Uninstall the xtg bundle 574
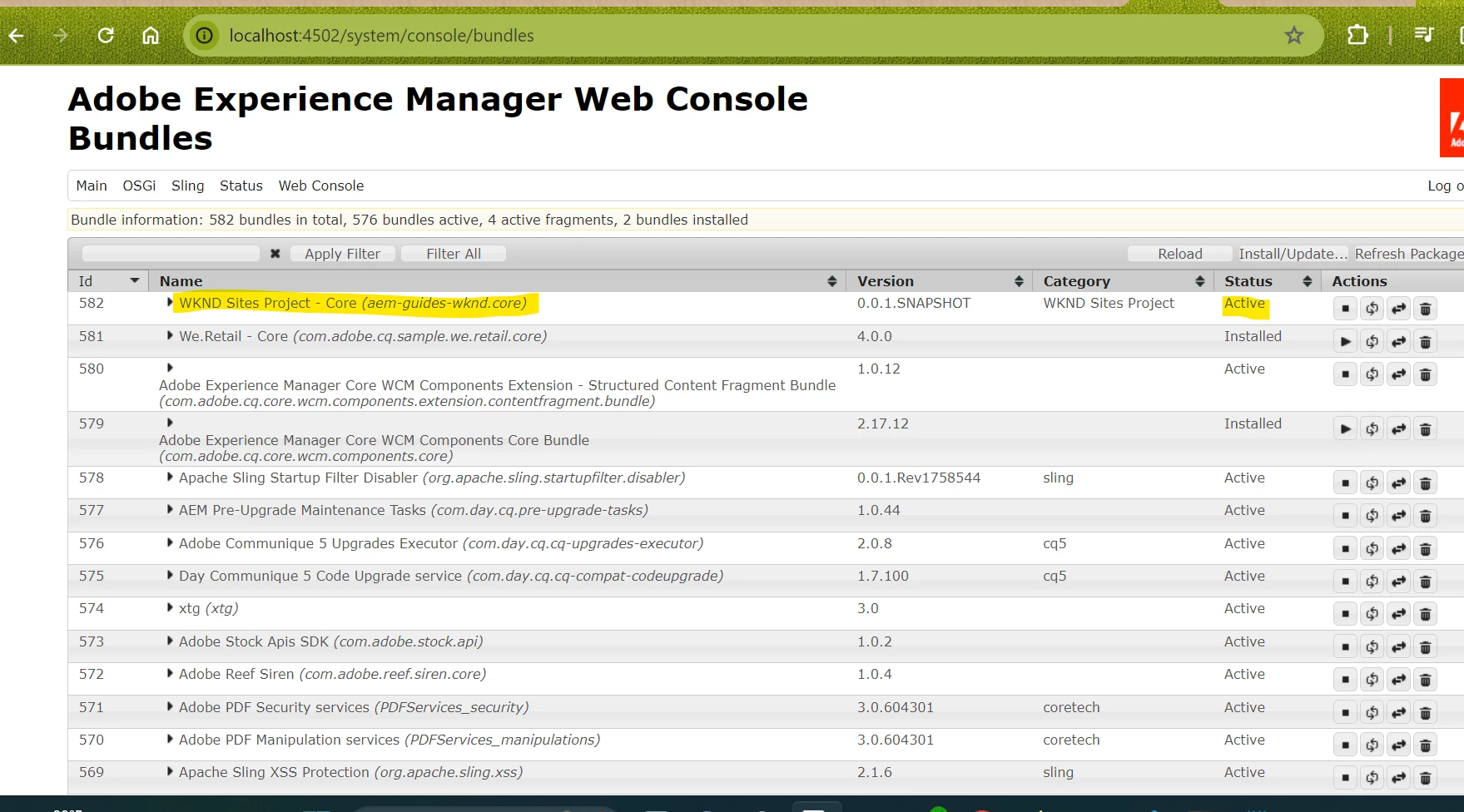The image size is (1464, 812). pyautogui.click(x=1425, y=614)
